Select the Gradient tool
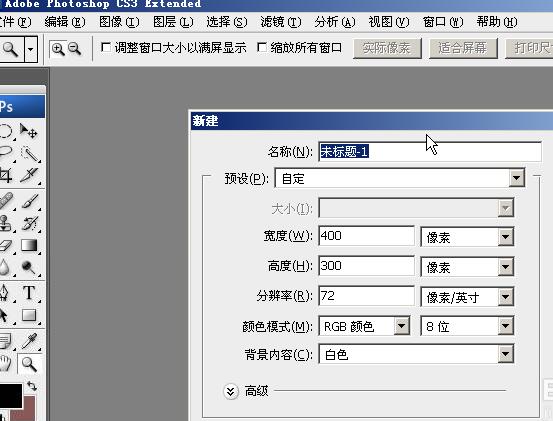The height and width of the screenshot is (421, 553). pyautogui.click(x=29, y=245)
